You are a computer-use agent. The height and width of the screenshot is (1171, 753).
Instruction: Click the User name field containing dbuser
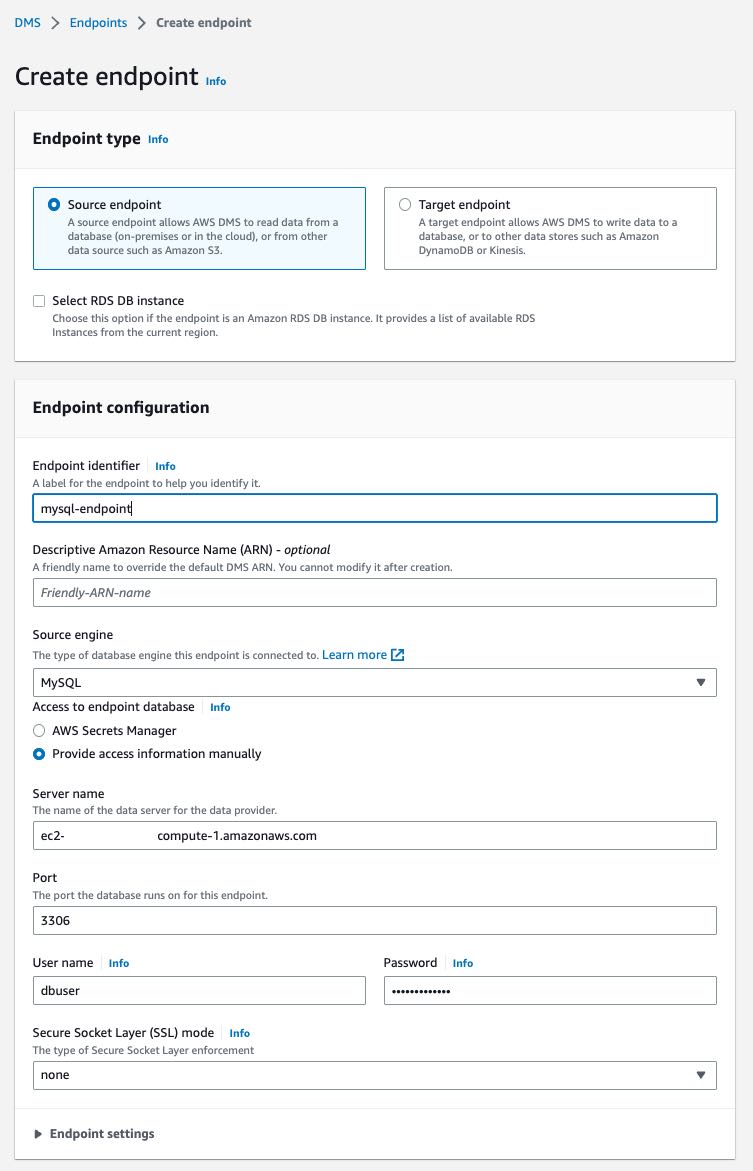pyautogui.click(x=199, y=990)
